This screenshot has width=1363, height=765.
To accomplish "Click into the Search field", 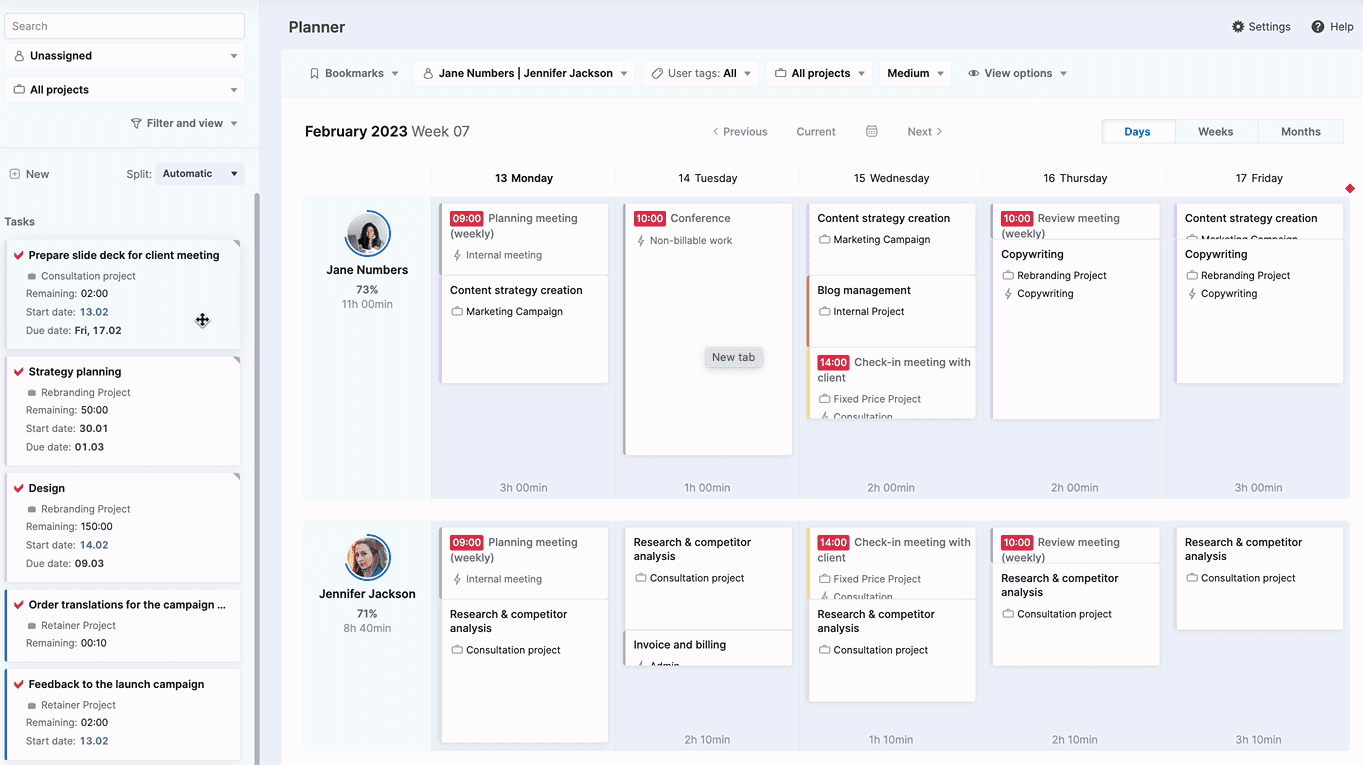I will click(125, 26).
